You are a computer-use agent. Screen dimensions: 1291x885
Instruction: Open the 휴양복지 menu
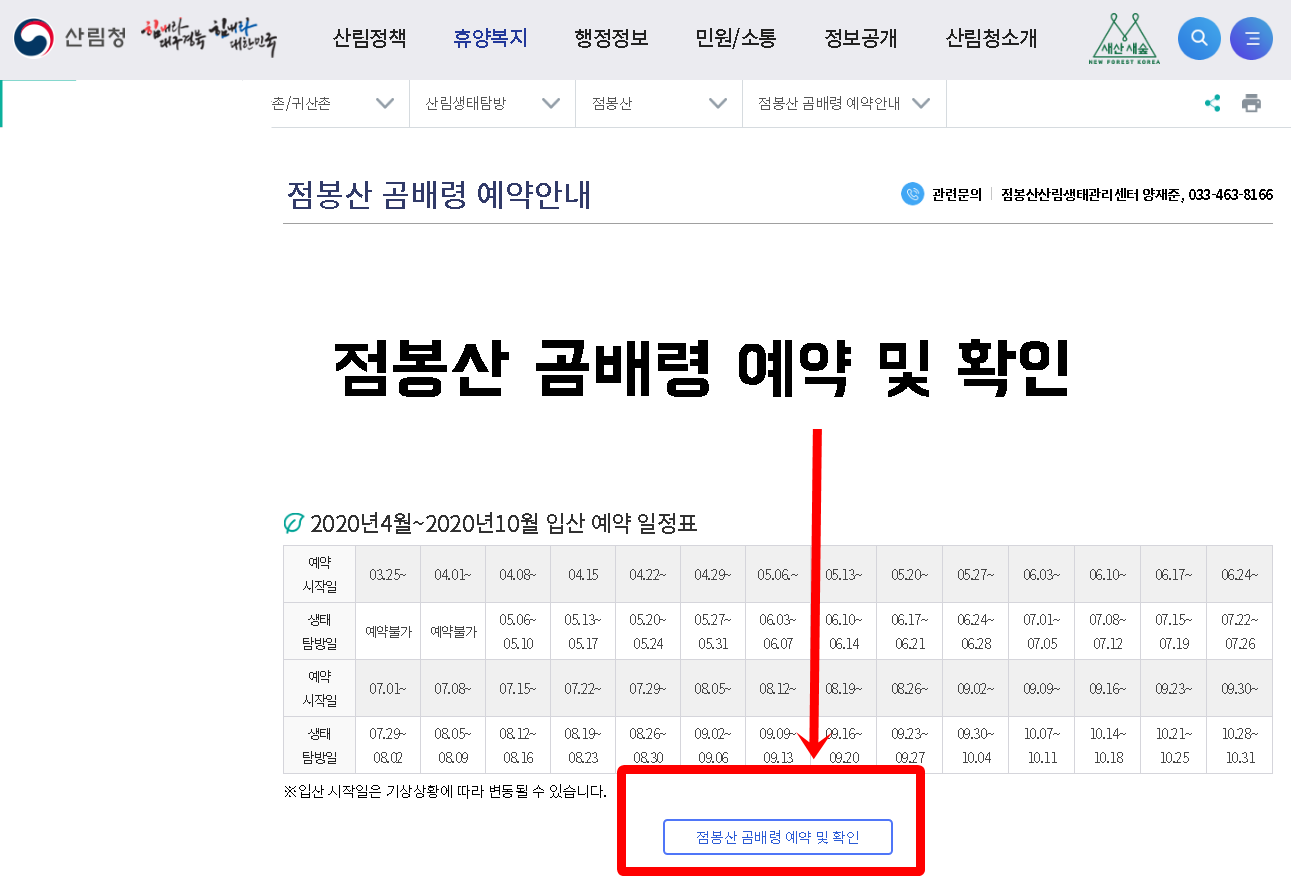tap(490, 39)
